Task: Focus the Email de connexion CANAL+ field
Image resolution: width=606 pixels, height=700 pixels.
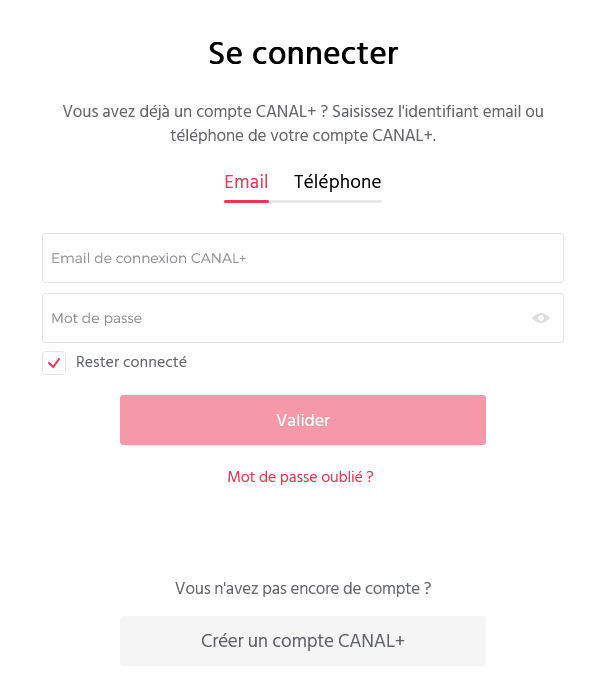Action: (x=303, y=258)
